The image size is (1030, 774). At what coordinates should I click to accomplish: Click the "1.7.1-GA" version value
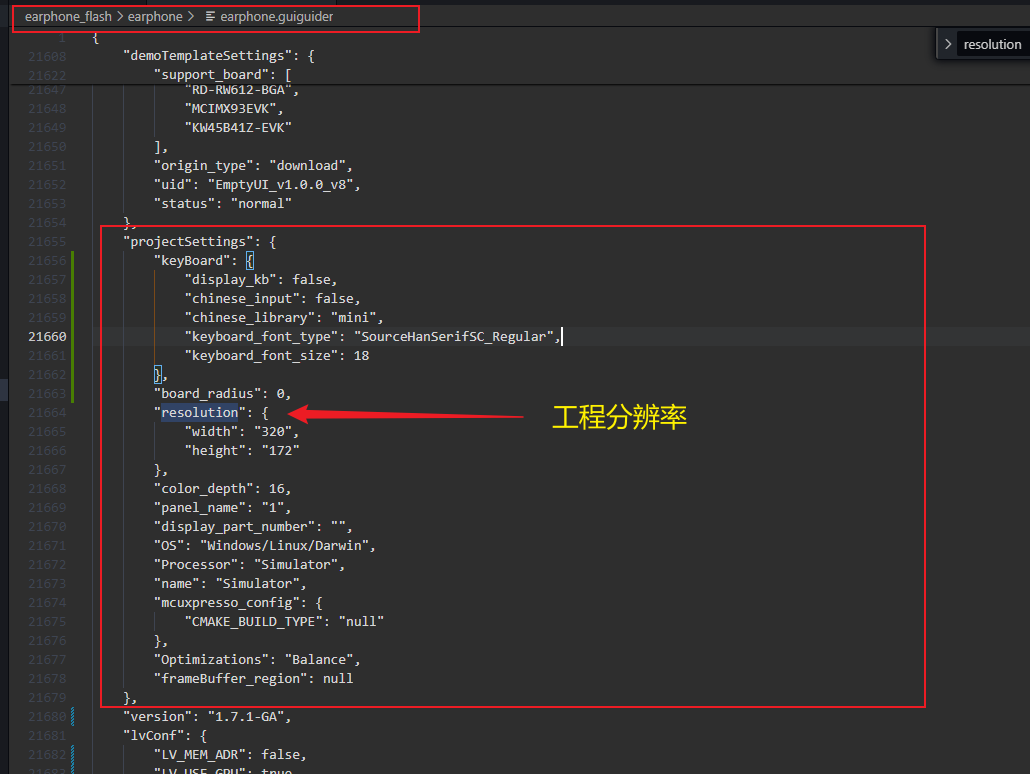pos(246,717)
